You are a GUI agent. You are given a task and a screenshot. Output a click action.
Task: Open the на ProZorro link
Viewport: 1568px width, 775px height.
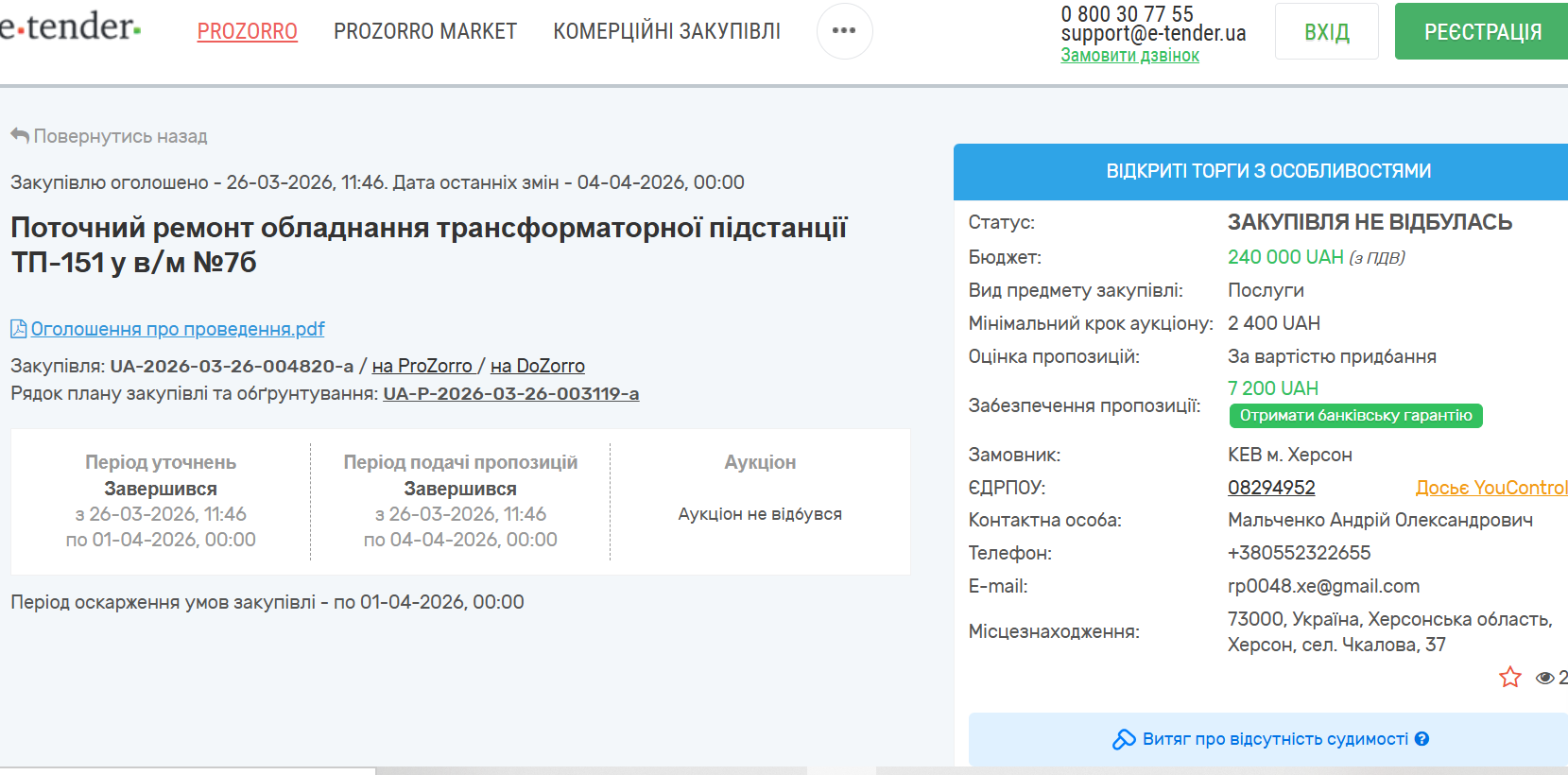(x=422, y=366)
